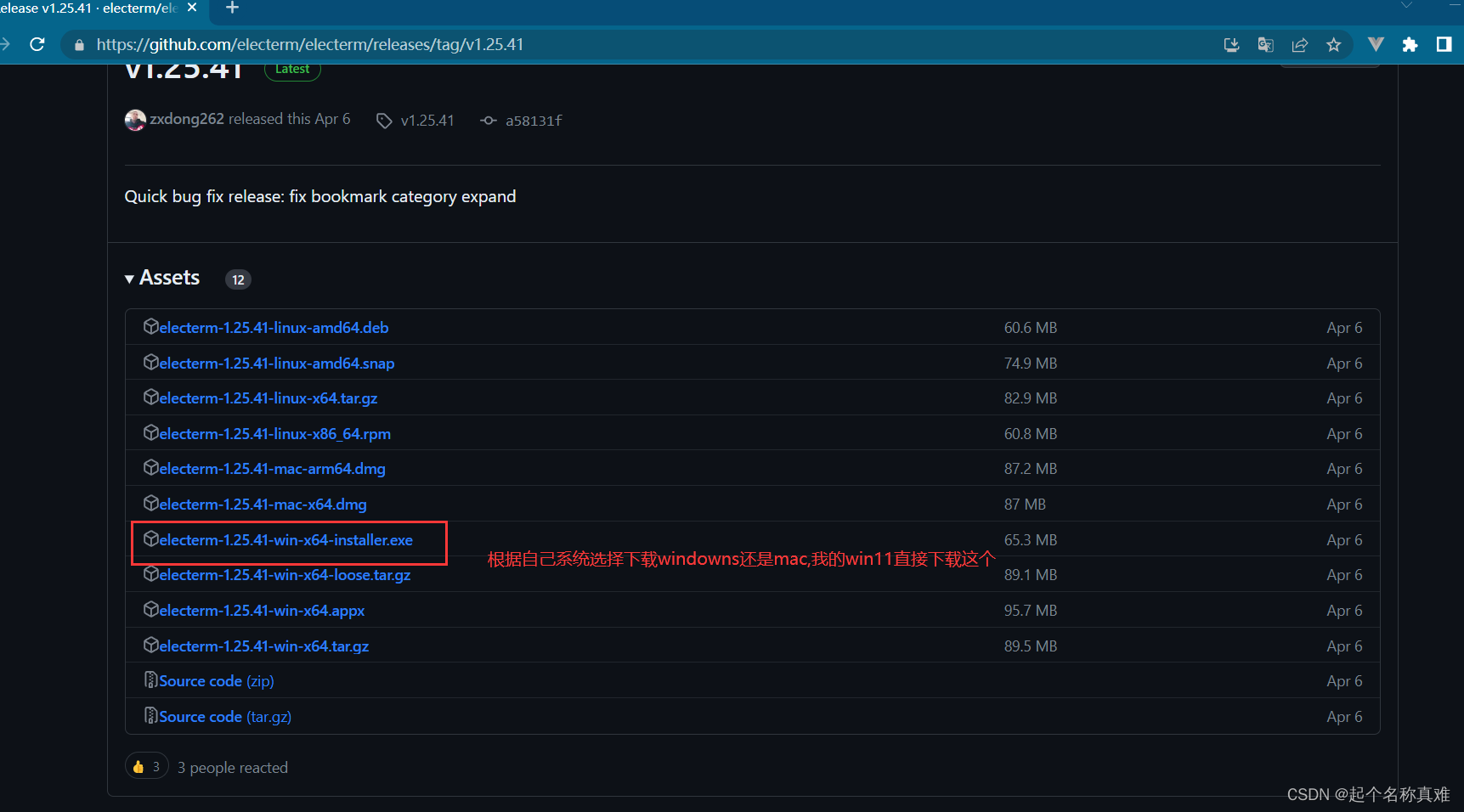Open the V-shaped extension icon
1464x812 pixels.
(1376, 44)
